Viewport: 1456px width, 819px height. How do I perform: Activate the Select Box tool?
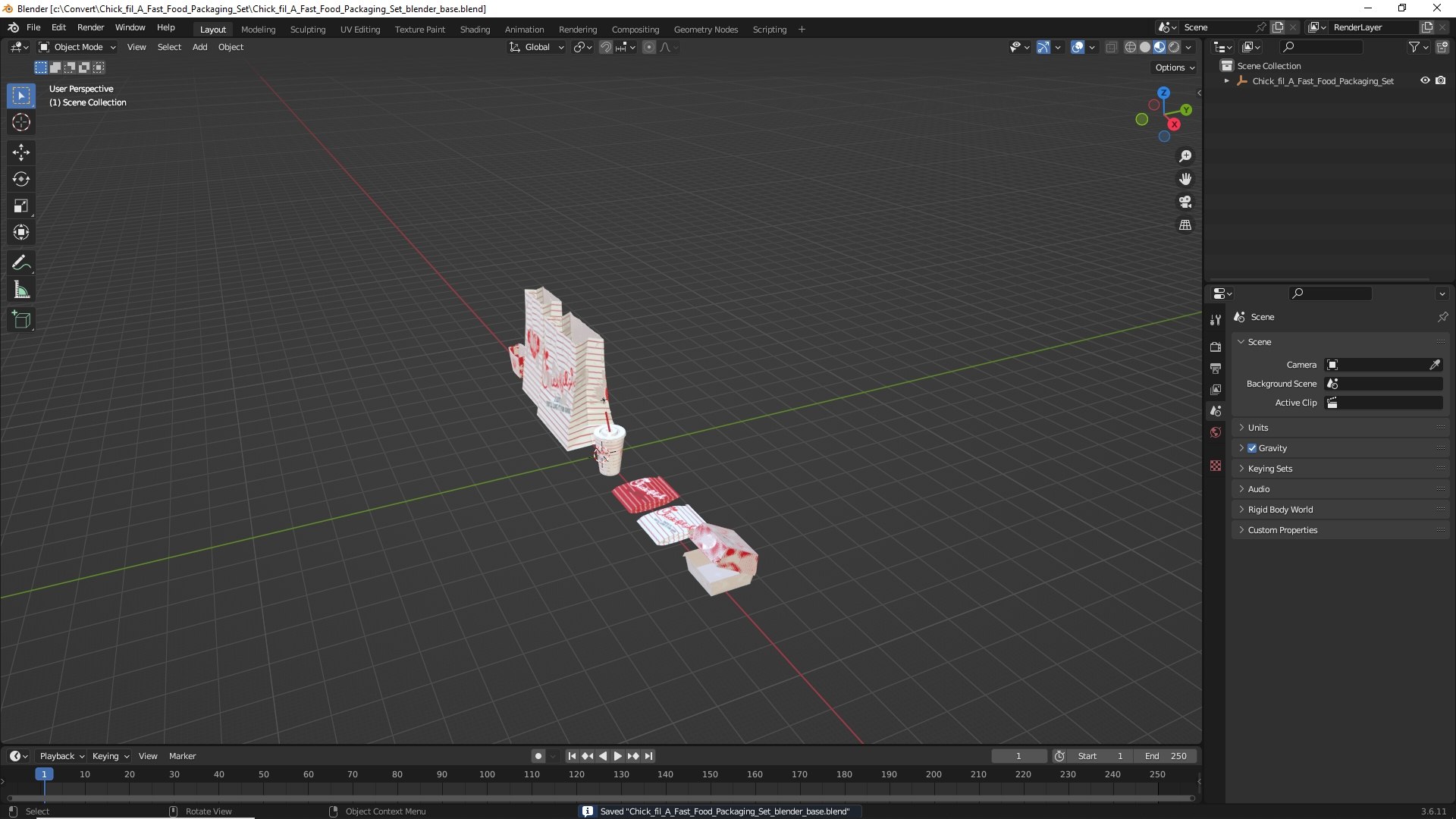[21, 96]
